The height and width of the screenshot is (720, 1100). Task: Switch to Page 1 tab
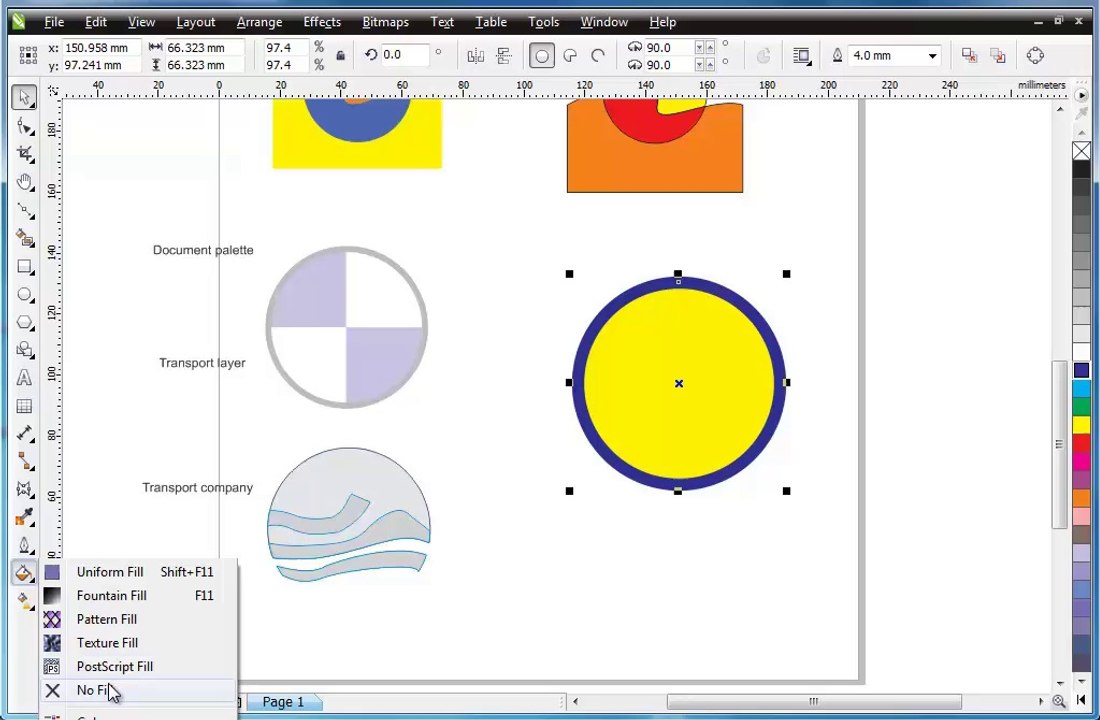283,702
